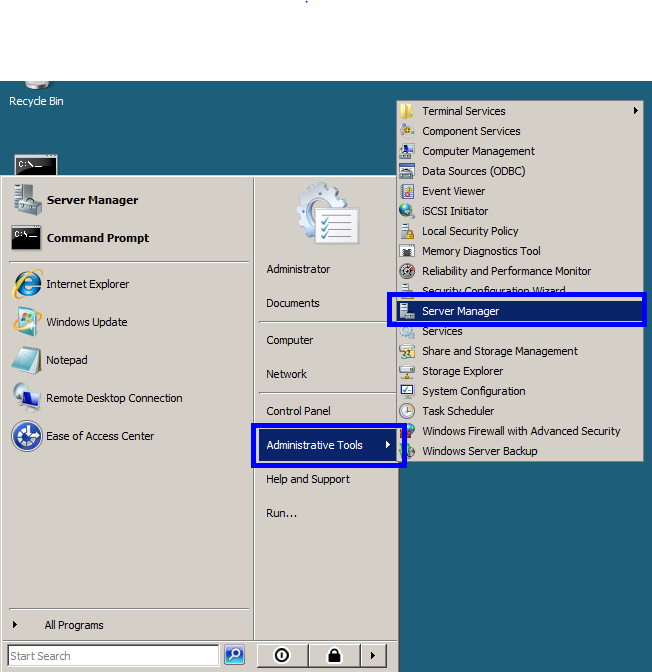652x672 pixels.
Task: Click the Data Sources (ODBC) icon
Action: point(407,171)
